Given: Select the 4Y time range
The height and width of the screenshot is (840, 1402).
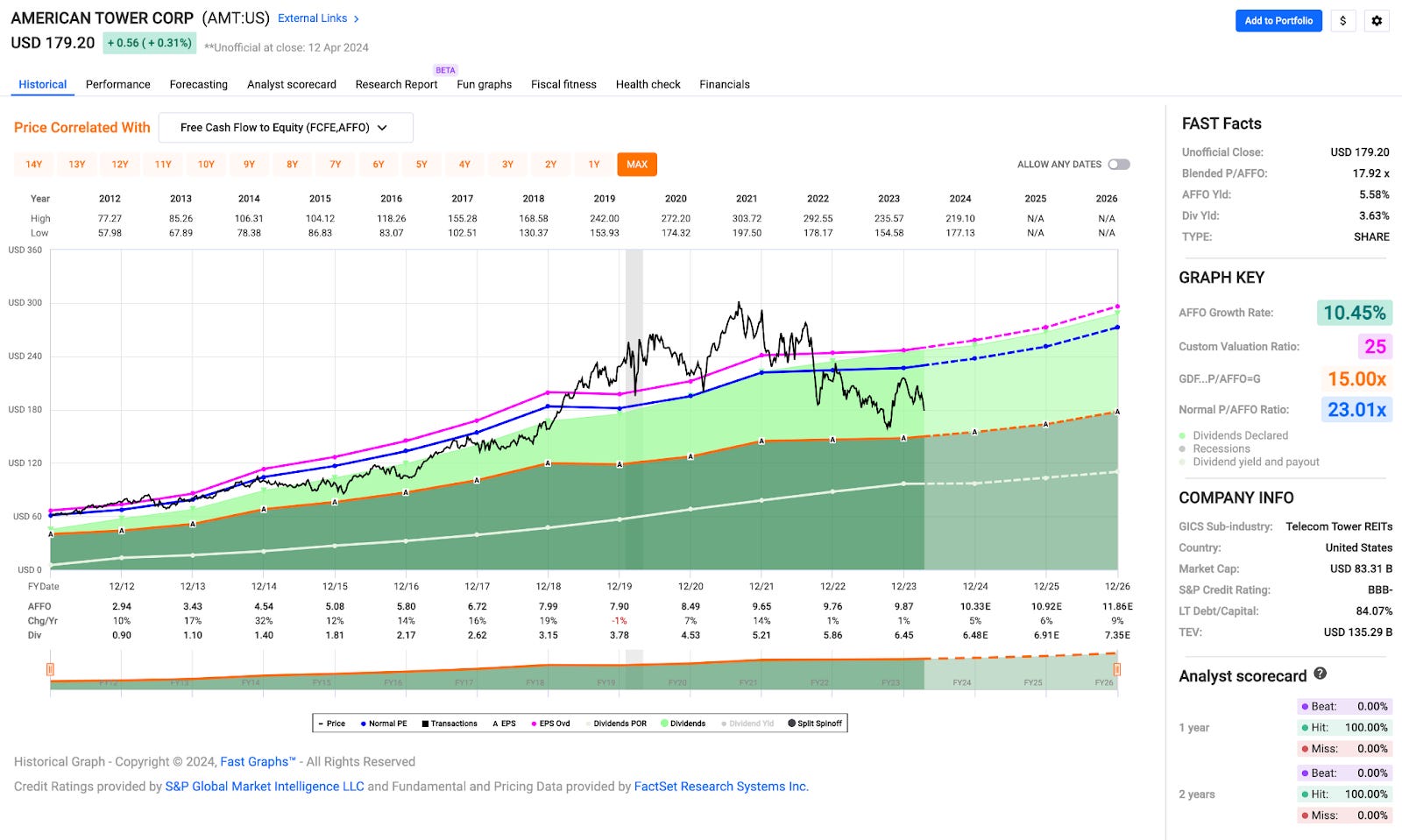Looking at the screenshot, I should 464,165.
